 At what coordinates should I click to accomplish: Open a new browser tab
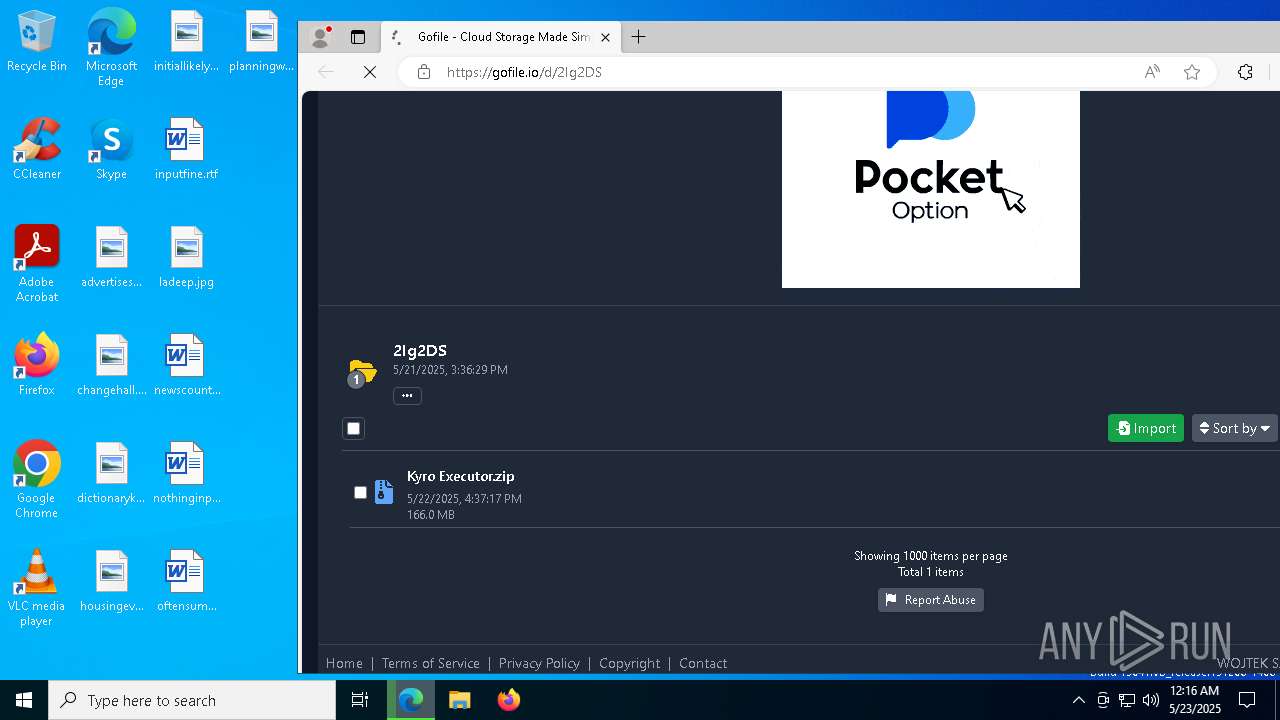(x=638, y=37)
